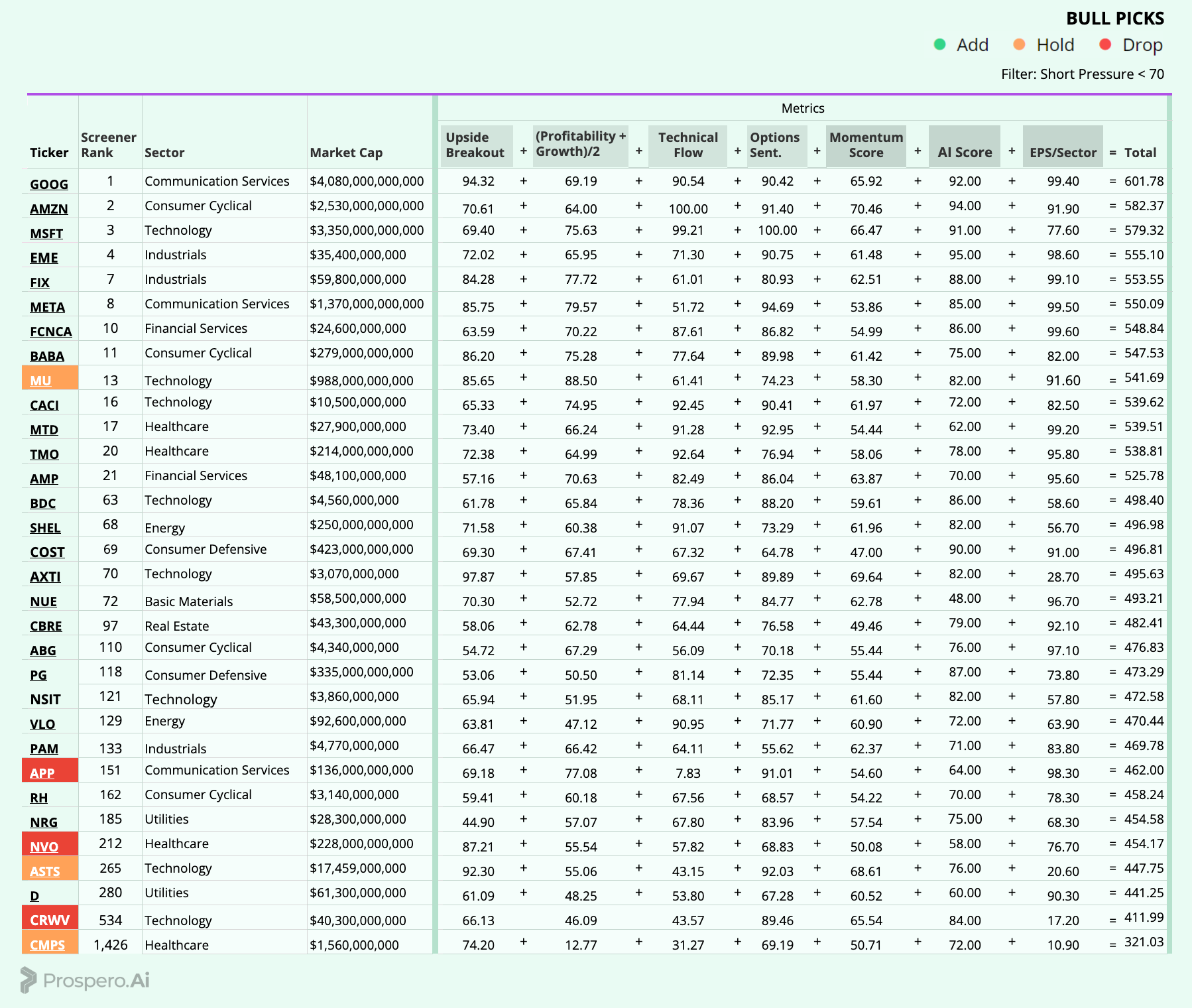This screenshot has width=1192, height=1008.
Task: Open the AMP ticker link
Action: point(44,479)
